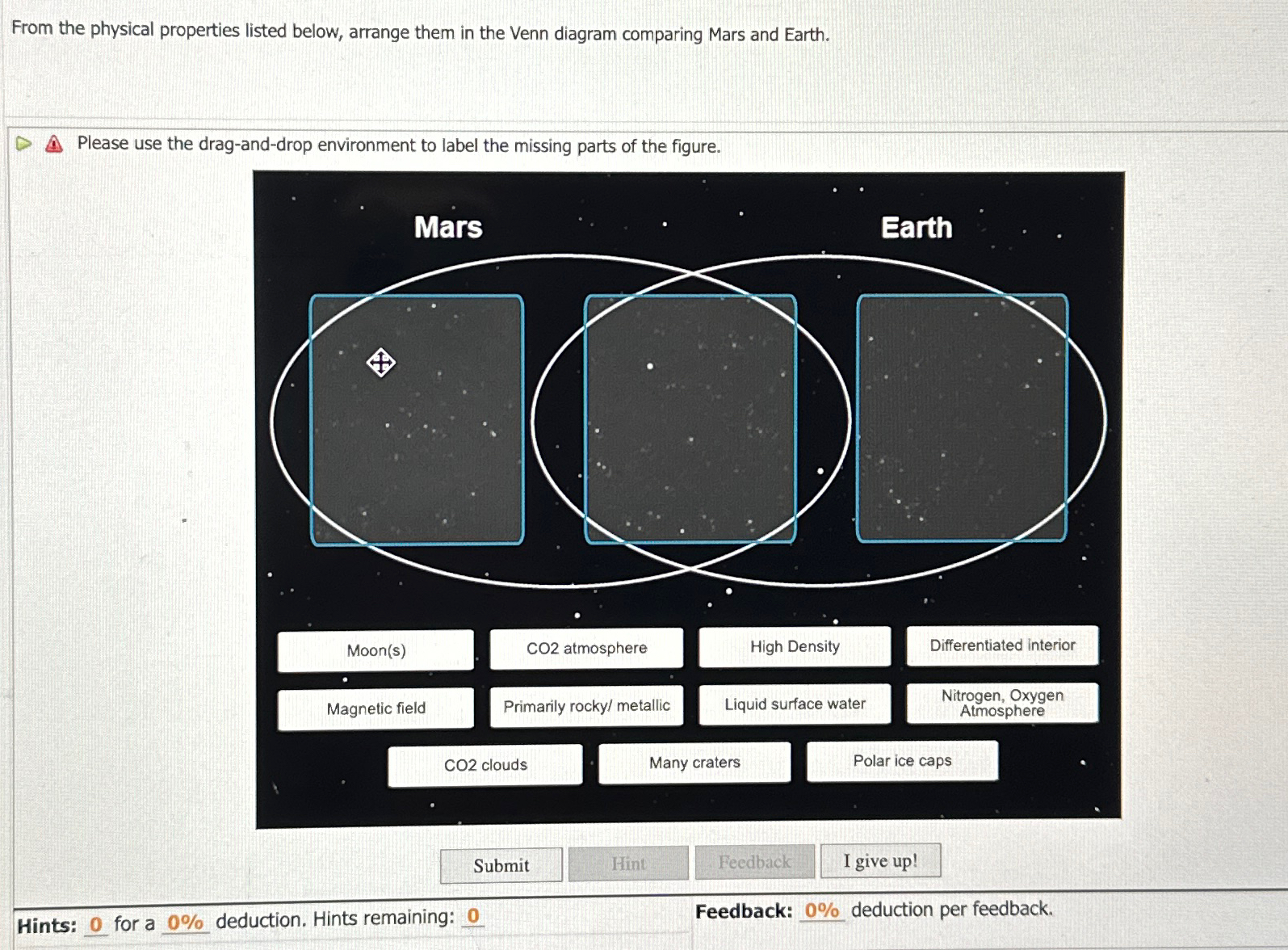Click the question text about the Venn diagram
Image resolution: width=1288 pixels, height=950 pixels.
point(420,32)
